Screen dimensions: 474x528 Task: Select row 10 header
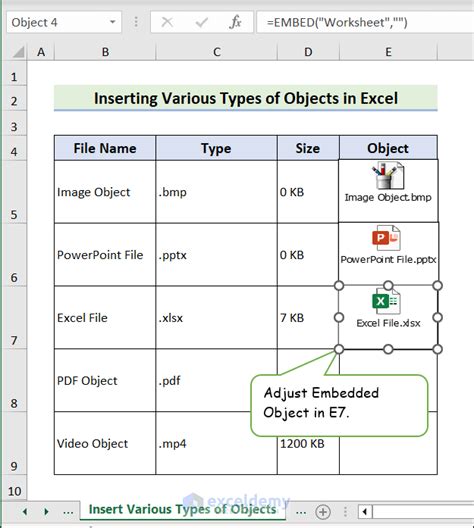pos(14,488)
